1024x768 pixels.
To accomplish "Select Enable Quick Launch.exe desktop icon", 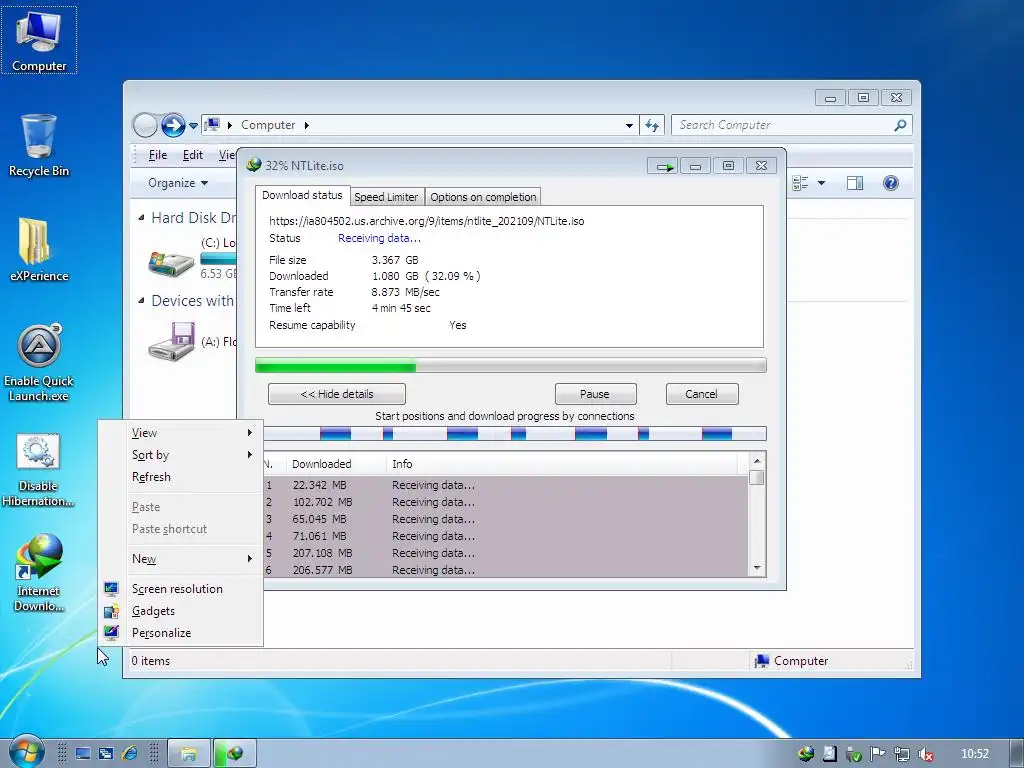I will coord(39,362).
